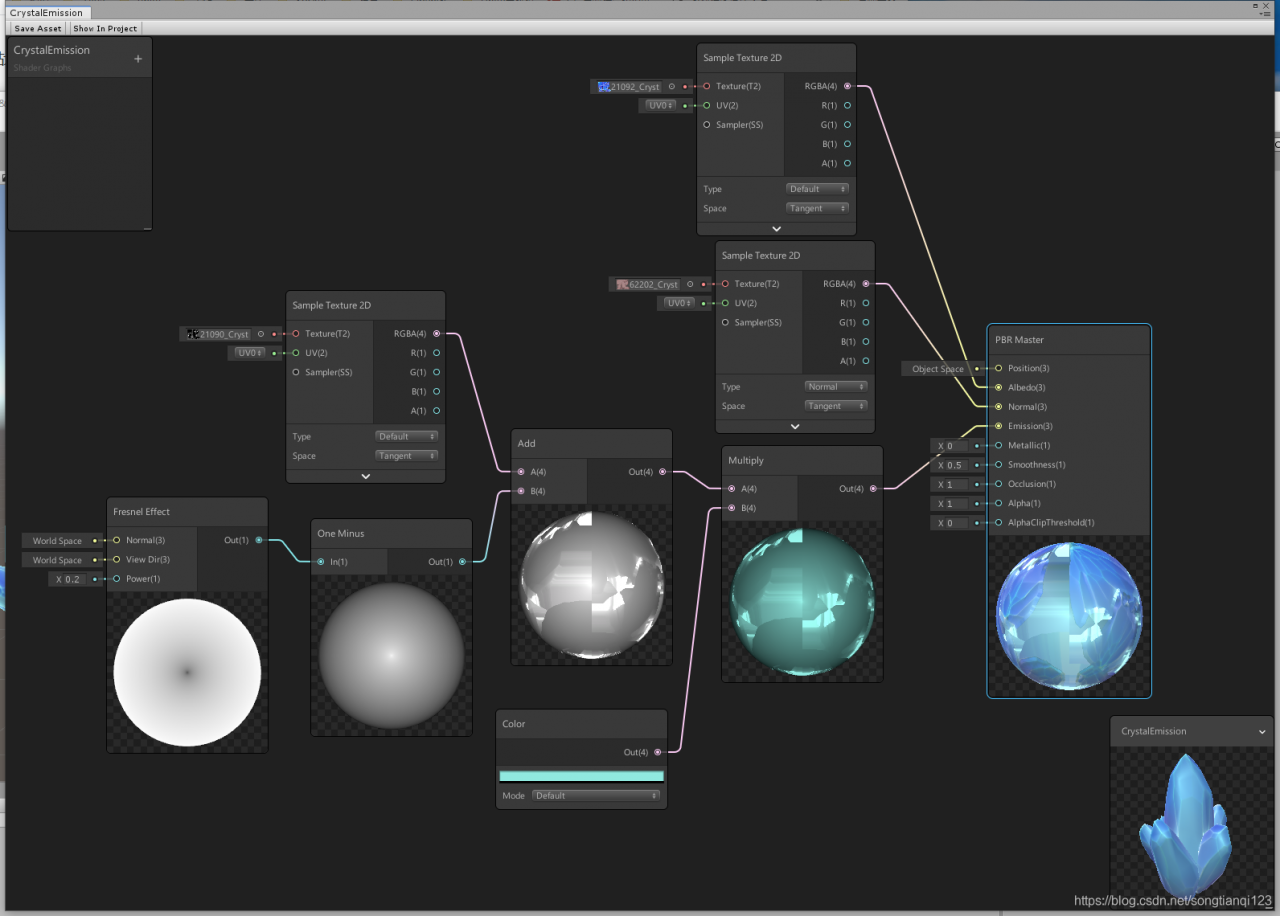
Task: Click the Metallic(1) port on PBR Master
Action: click(x=998, y=446)
